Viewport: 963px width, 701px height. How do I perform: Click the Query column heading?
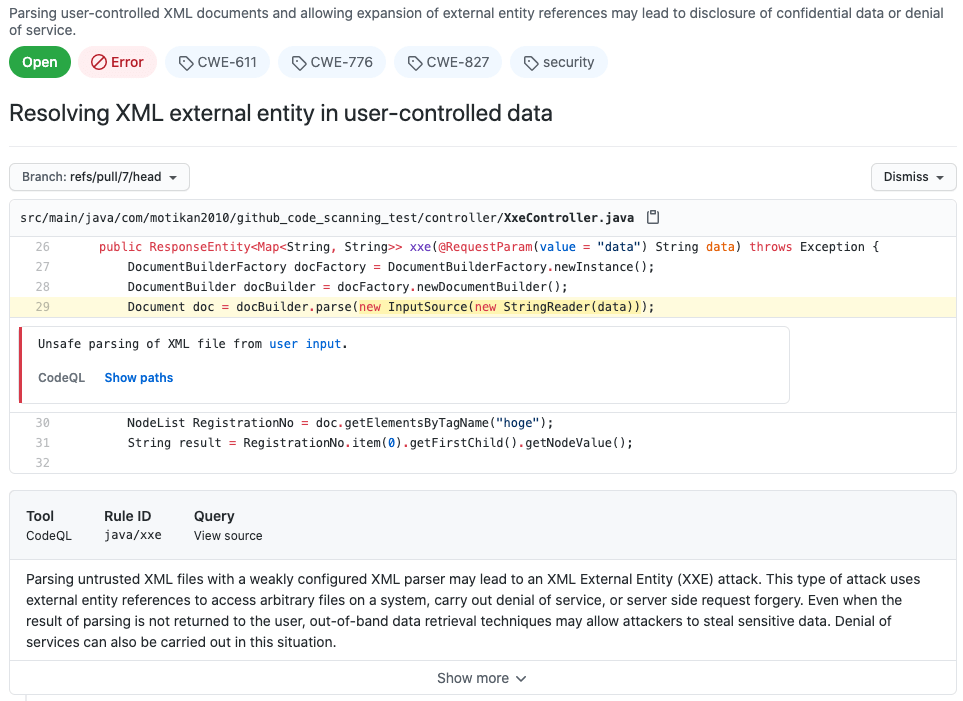point(214,516)
